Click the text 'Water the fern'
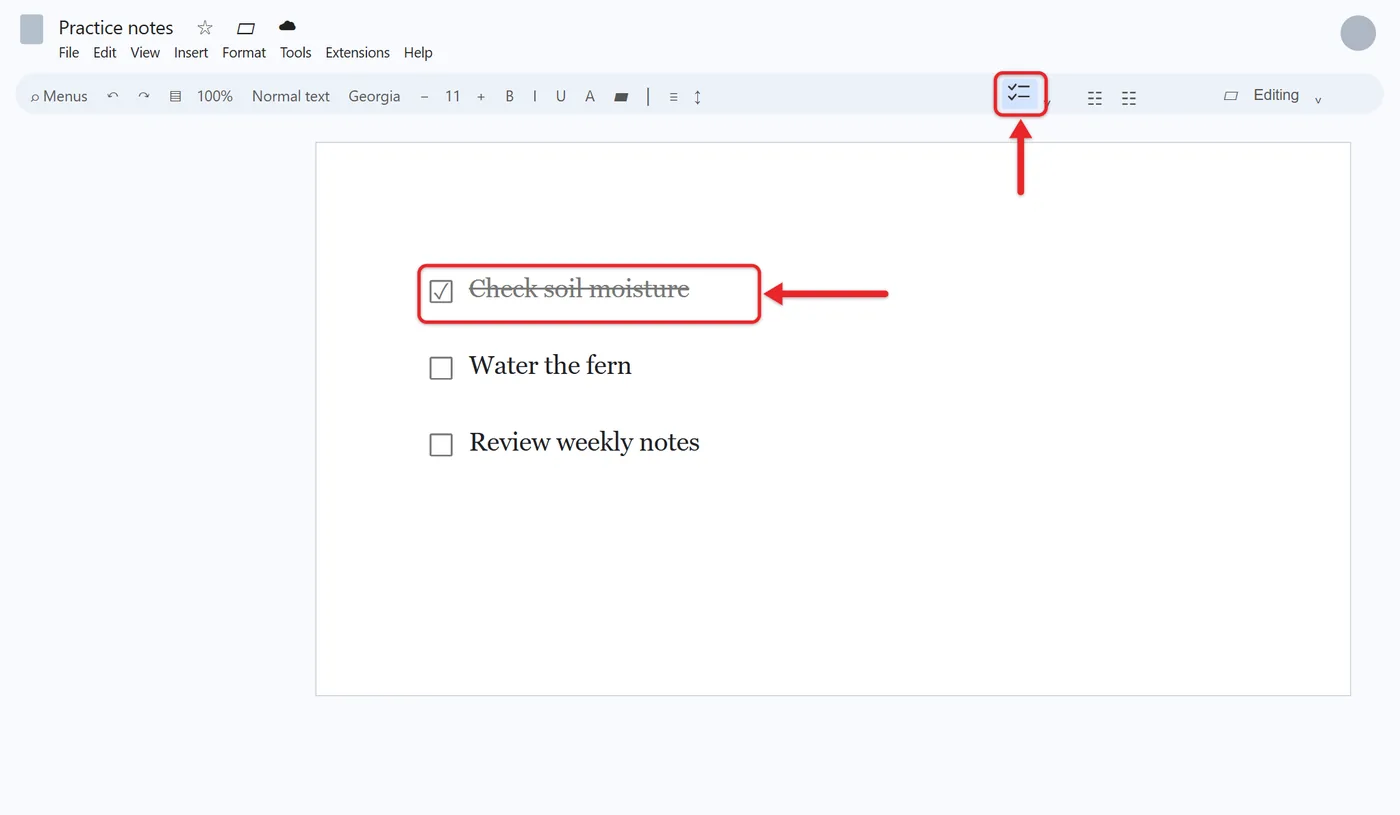The width and height of the screenshot is (1400, 815). 550,366
